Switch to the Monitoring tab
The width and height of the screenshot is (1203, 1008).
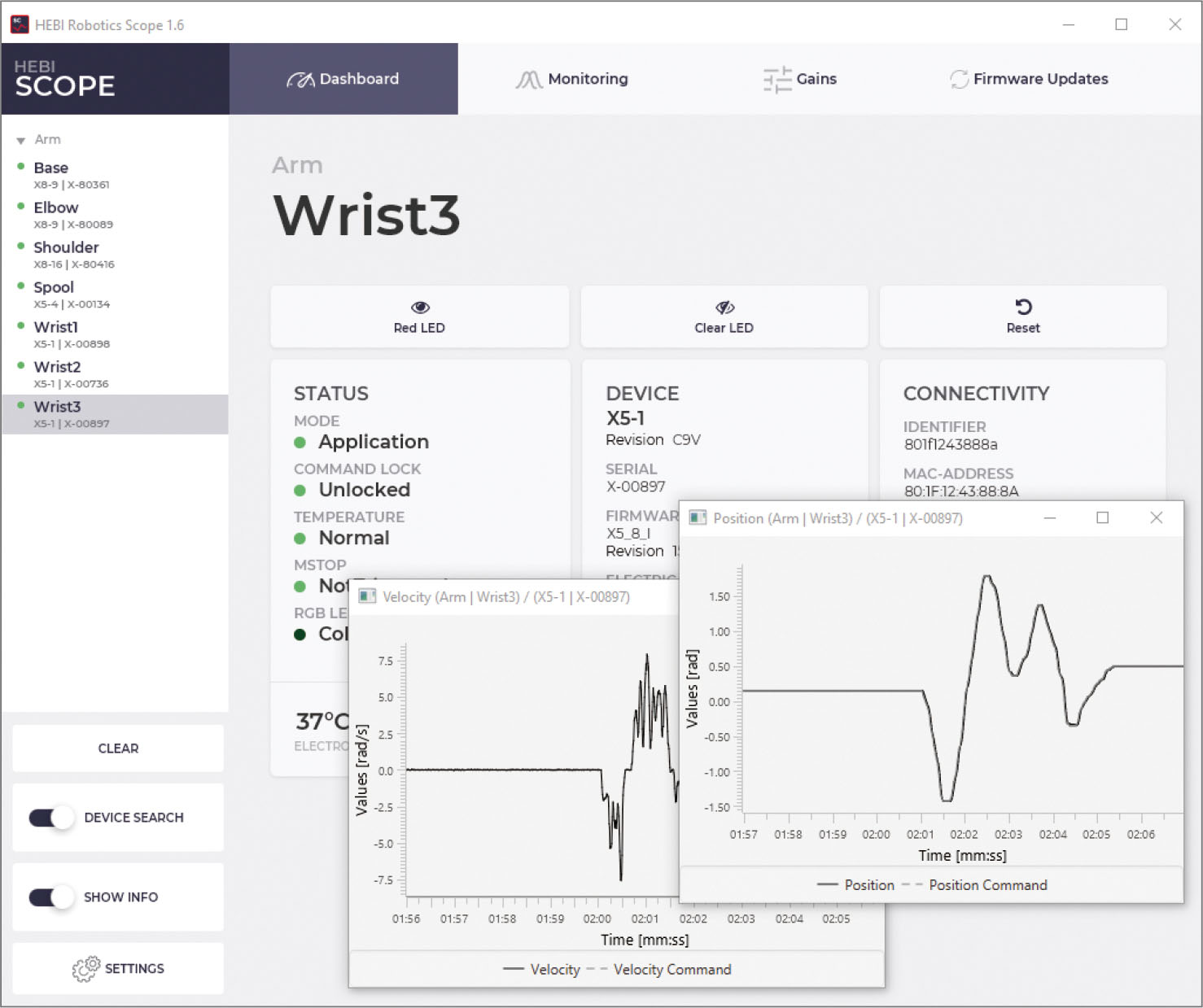[572, 79]
